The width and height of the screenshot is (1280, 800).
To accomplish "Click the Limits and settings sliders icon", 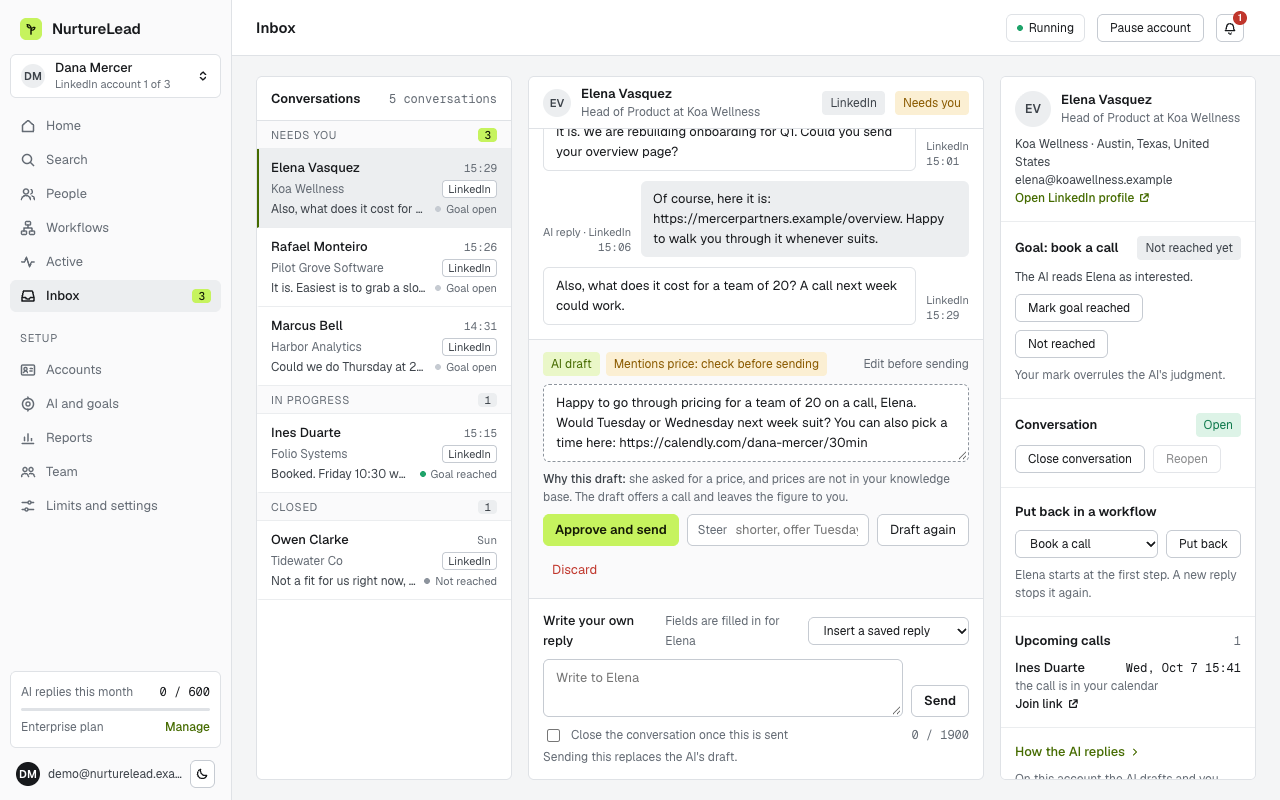I will click(28, 506).
